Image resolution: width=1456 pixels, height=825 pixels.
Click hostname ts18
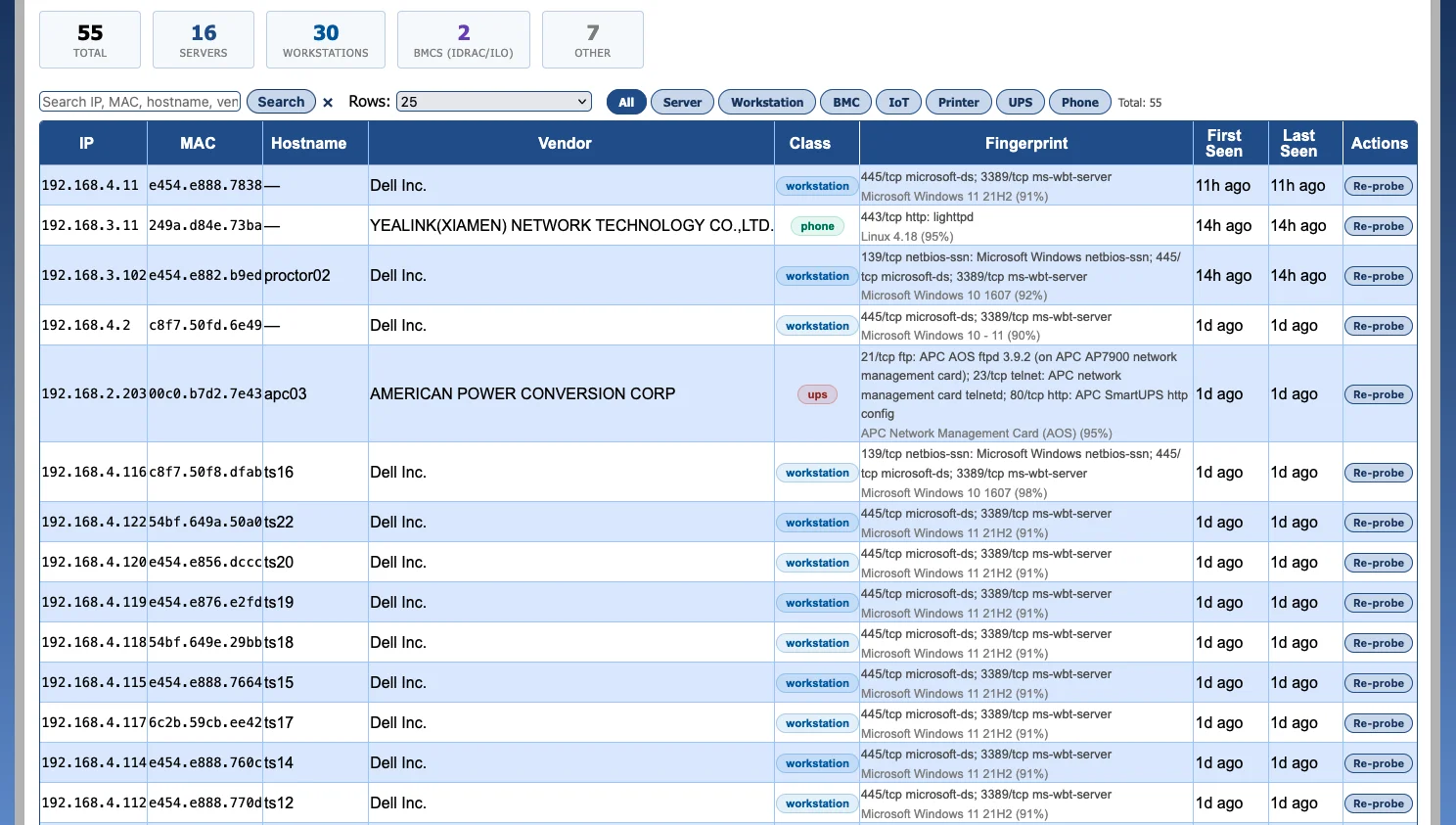pos(279,642)
